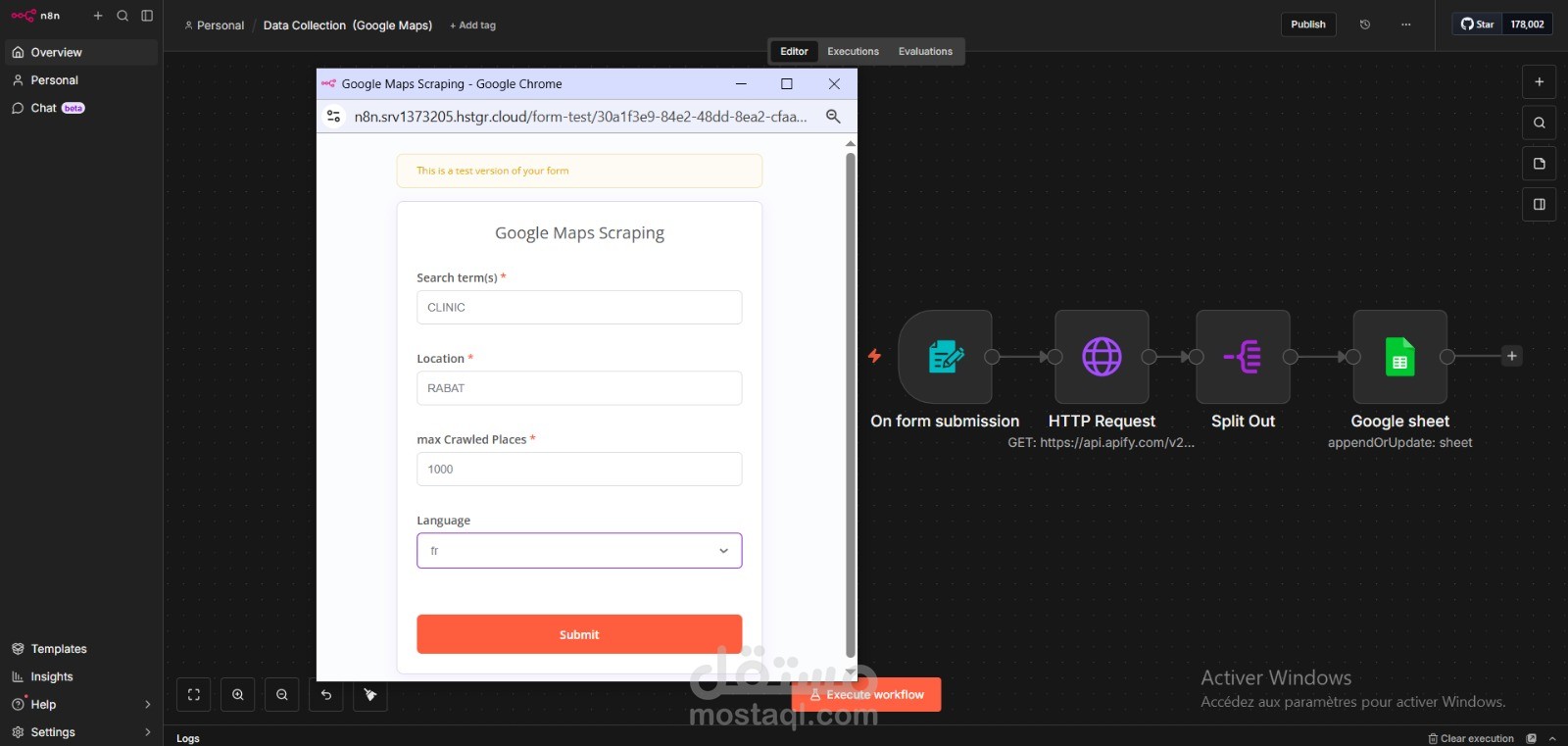Click the zoom magnifier in address bar
The image size is (1568, 746).
(833, 116)
